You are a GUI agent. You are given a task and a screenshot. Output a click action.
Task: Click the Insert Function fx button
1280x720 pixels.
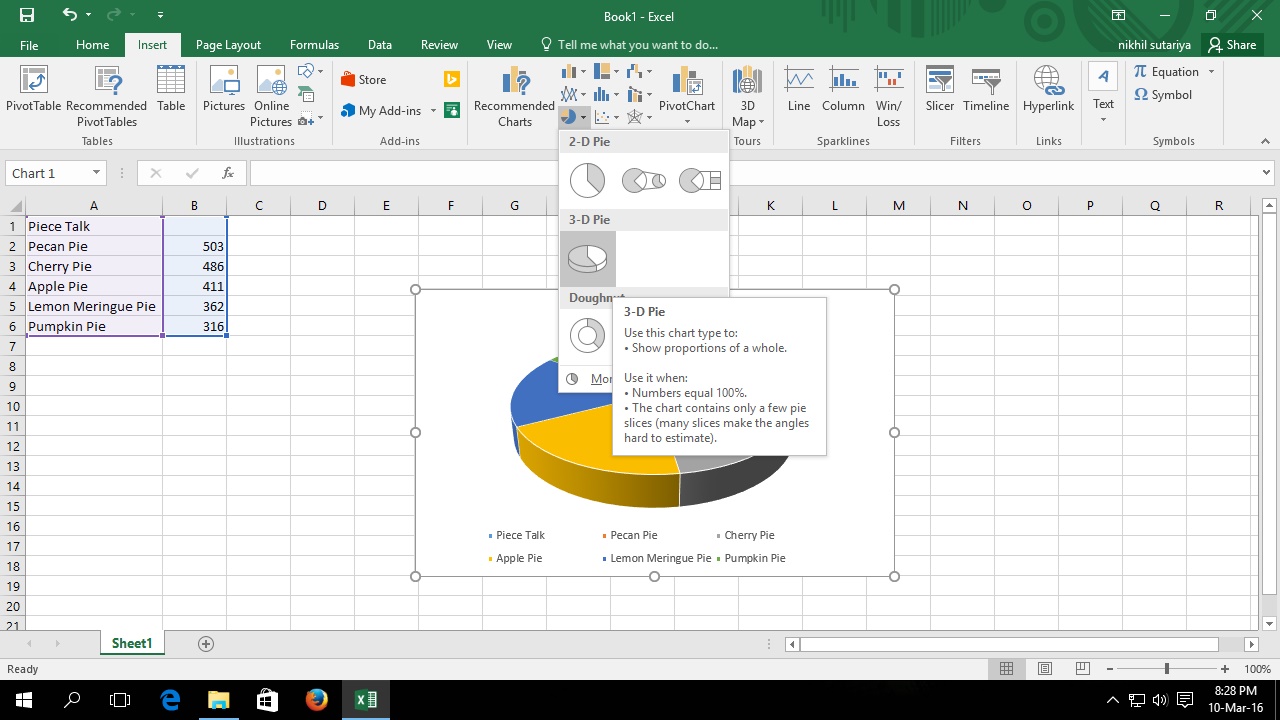[x=228, y=173]
